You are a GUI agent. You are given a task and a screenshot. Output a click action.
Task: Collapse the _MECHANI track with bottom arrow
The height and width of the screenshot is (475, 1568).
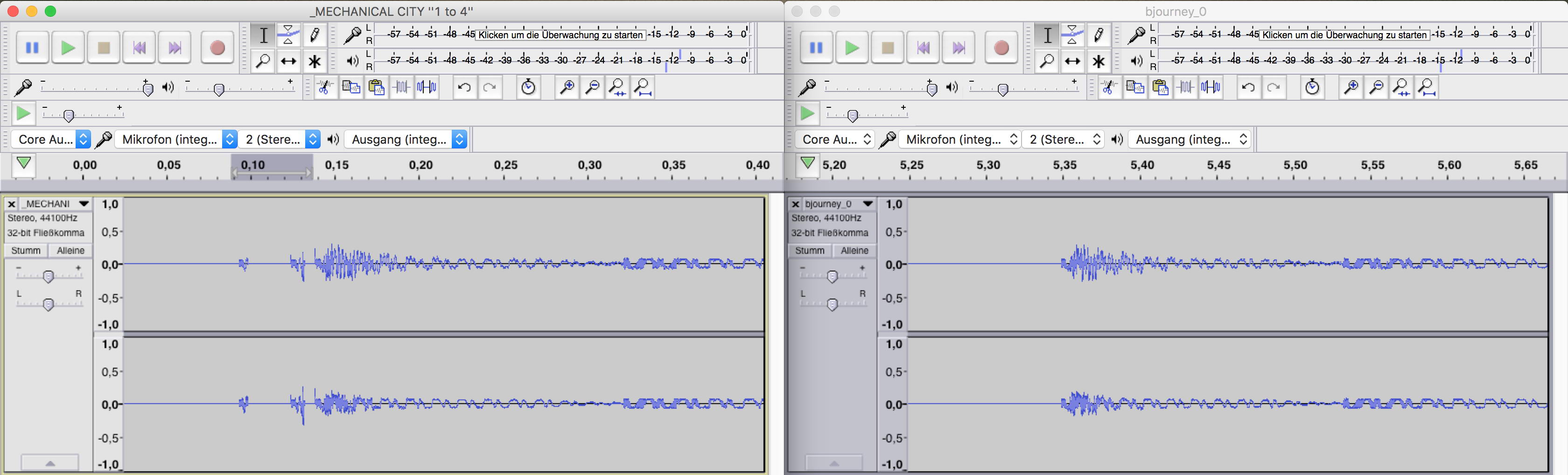click(x=50, y=463)
